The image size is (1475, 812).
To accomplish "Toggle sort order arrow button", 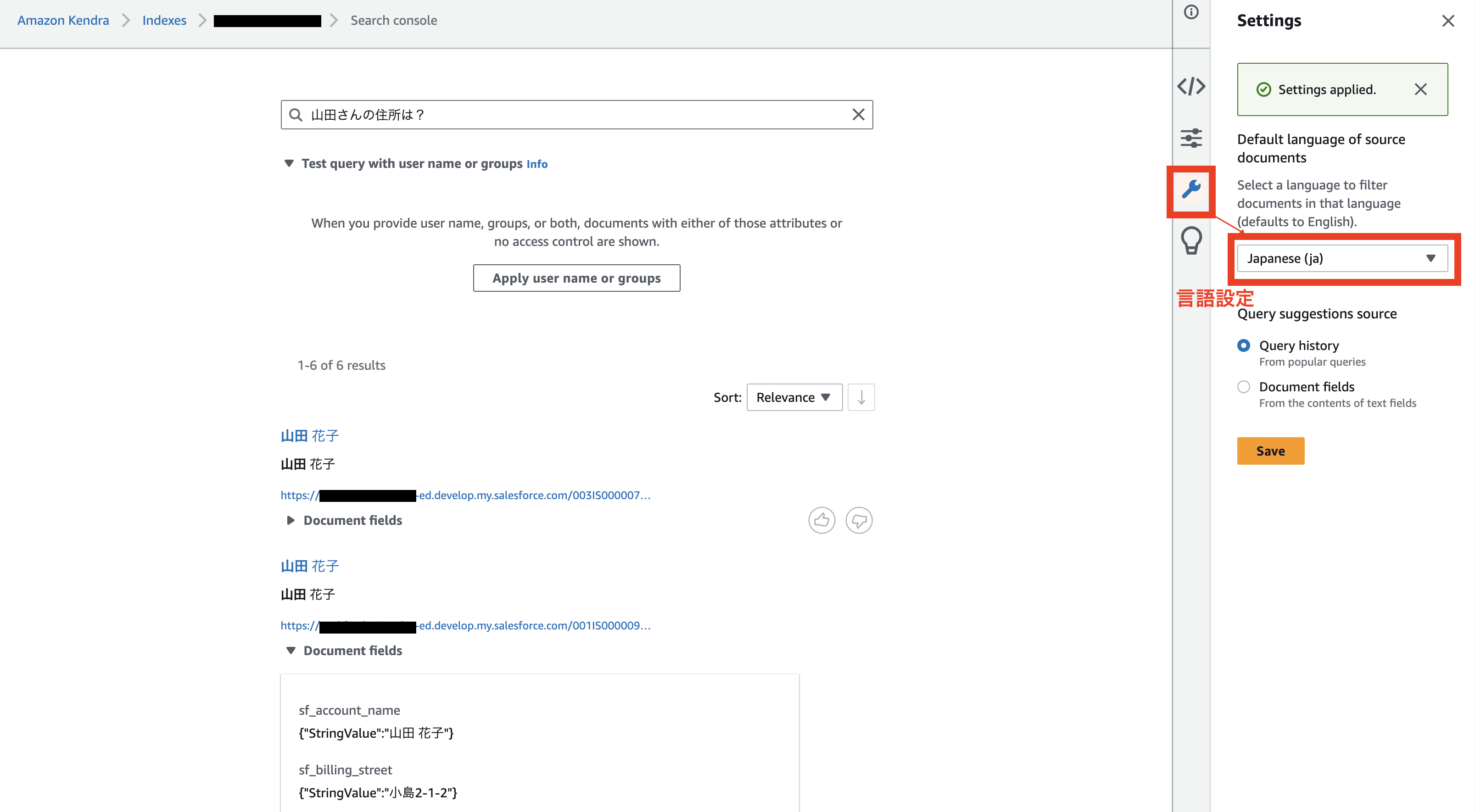I will coord(860,397).
